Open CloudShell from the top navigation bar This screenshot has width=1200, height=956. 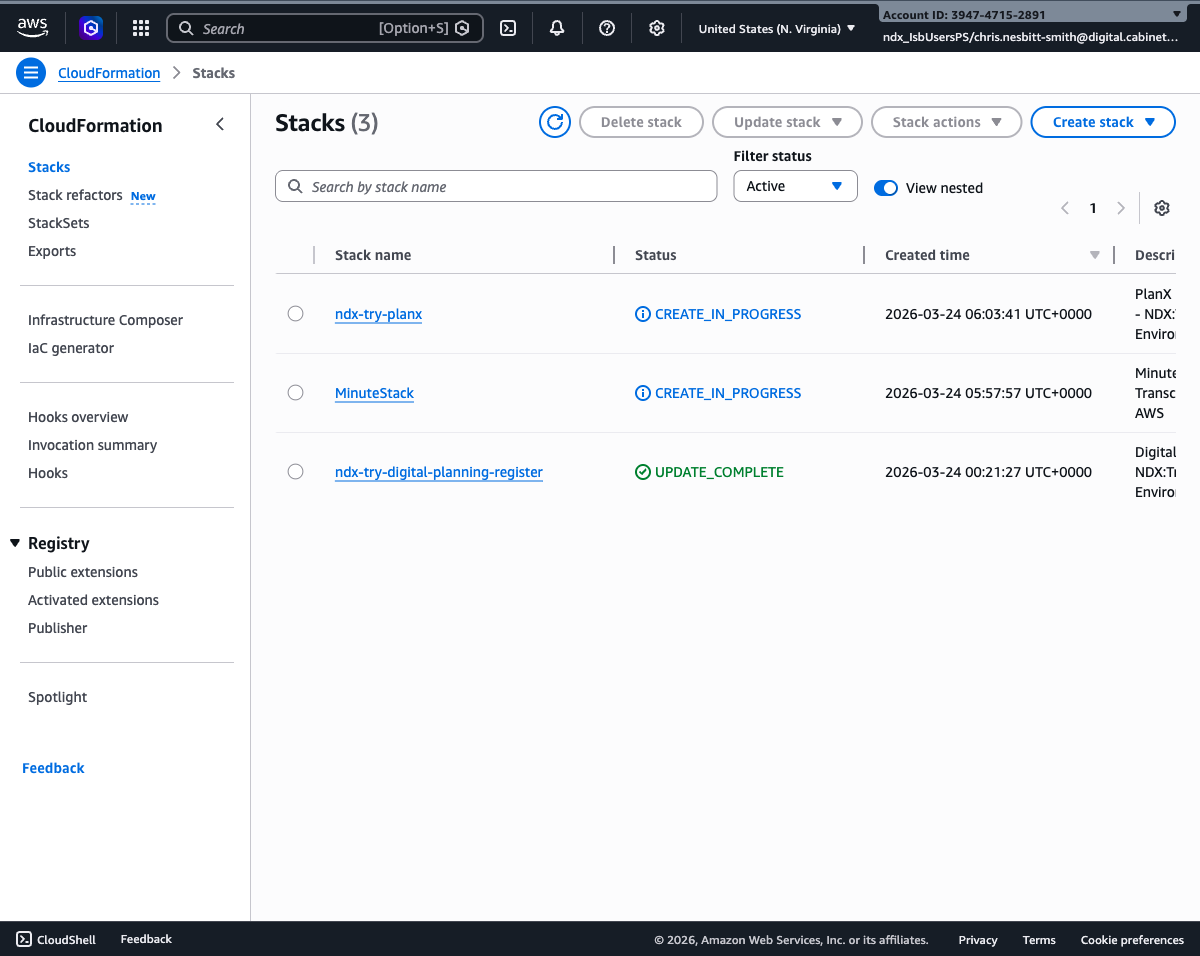tap(508, 28)
